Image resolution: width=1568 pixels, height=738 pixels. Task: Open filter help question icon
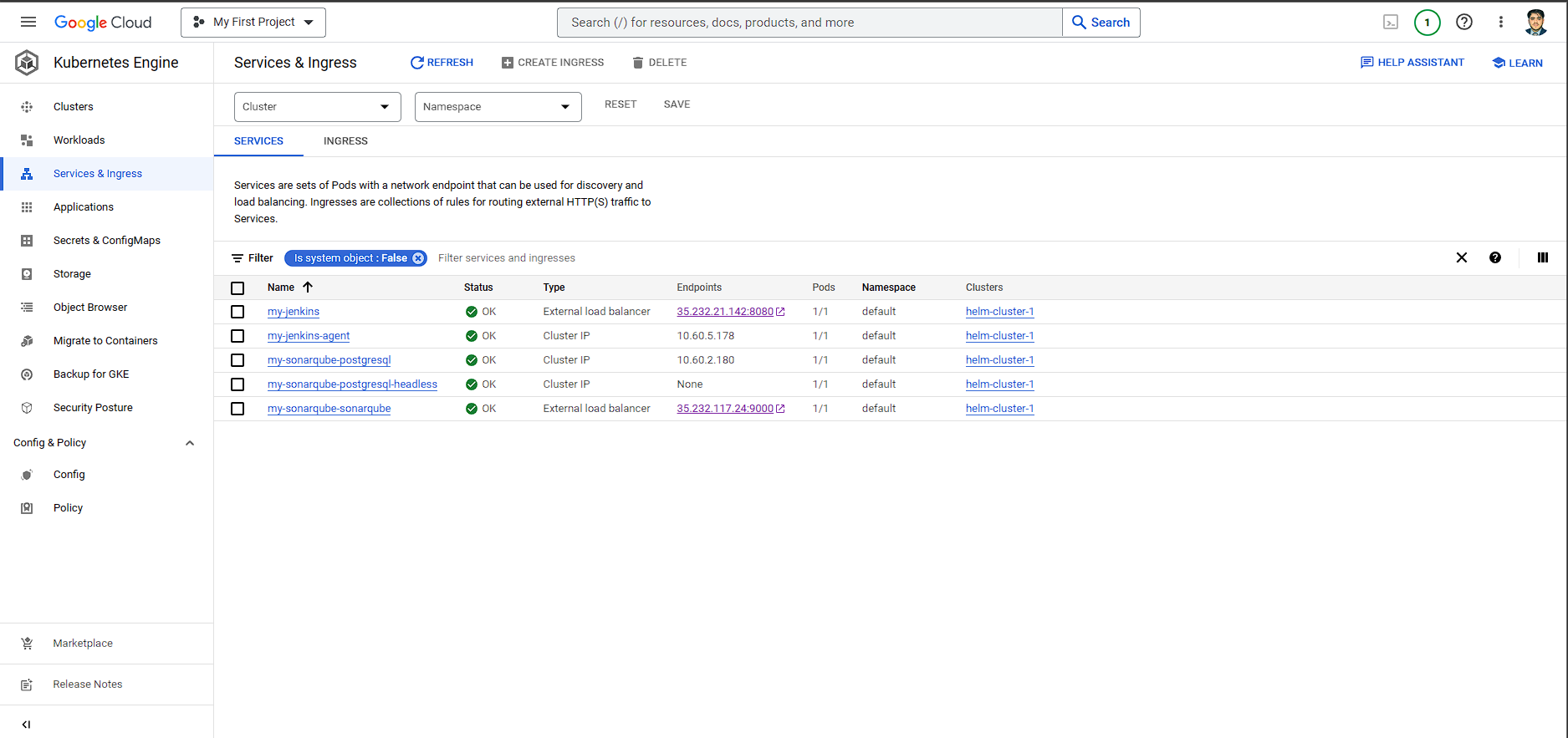pyautogui.click(x=1495, y=257)
